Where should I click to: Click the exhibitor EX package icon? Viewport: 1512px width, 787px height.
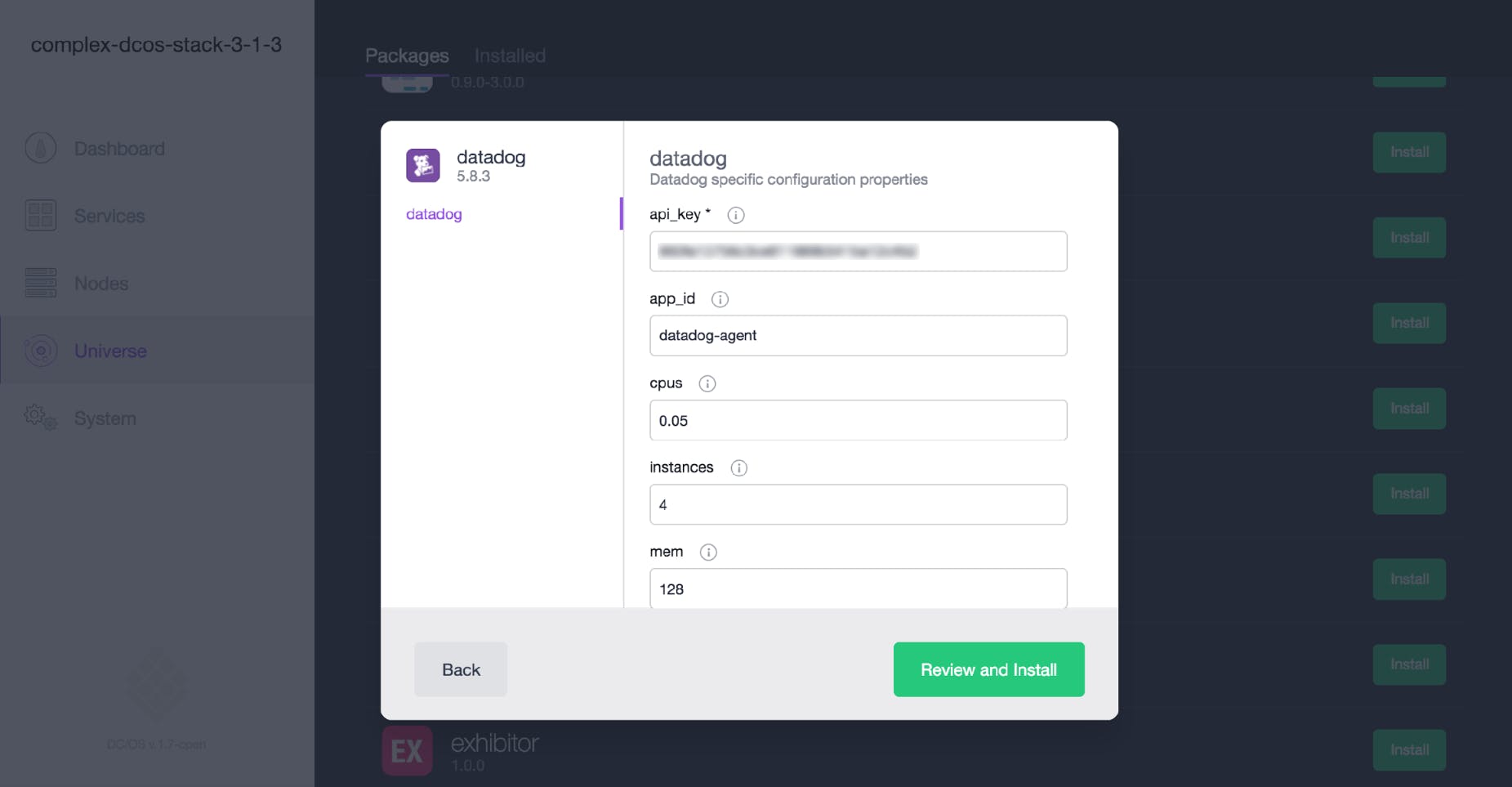pos(406,749)
